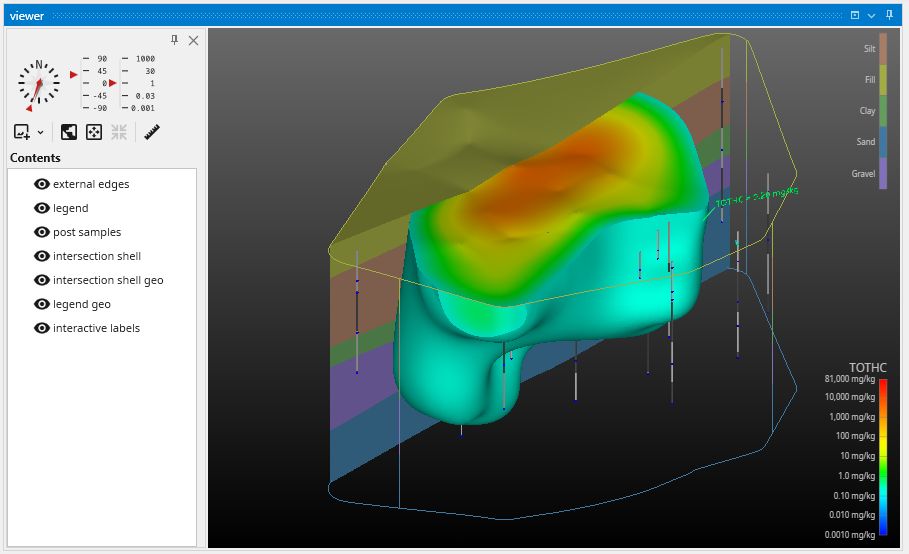Open the dropdown arrow beside the snapshot icon
Screen dimensions: 909x554
coord(41,132)
